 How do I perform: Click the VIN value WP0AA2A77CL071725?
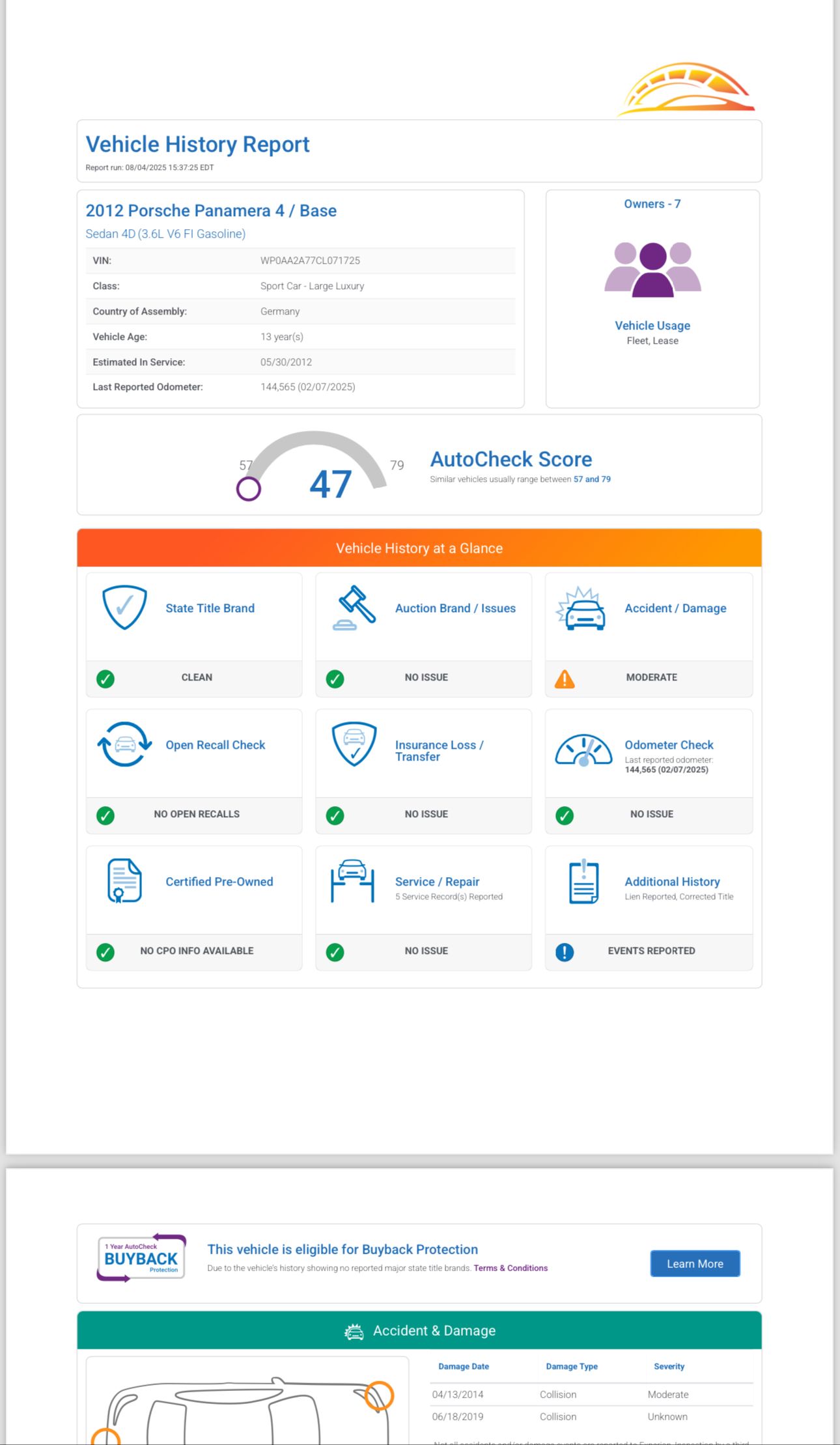pos(310,260)
